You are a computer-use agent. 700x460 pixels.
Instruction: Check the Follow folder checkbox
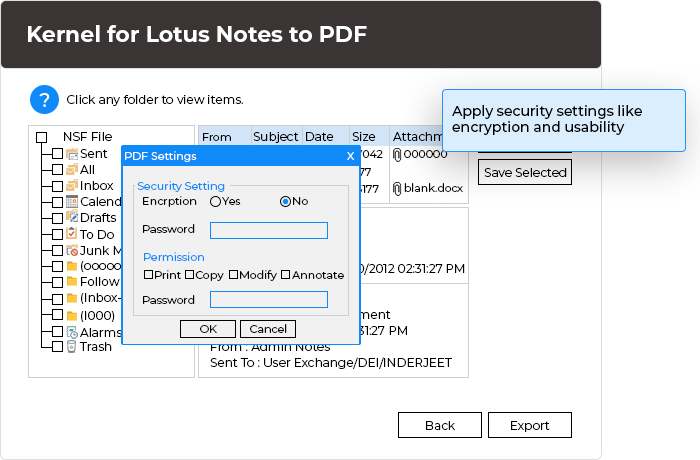pyautogui.click(x=57, y=282)
